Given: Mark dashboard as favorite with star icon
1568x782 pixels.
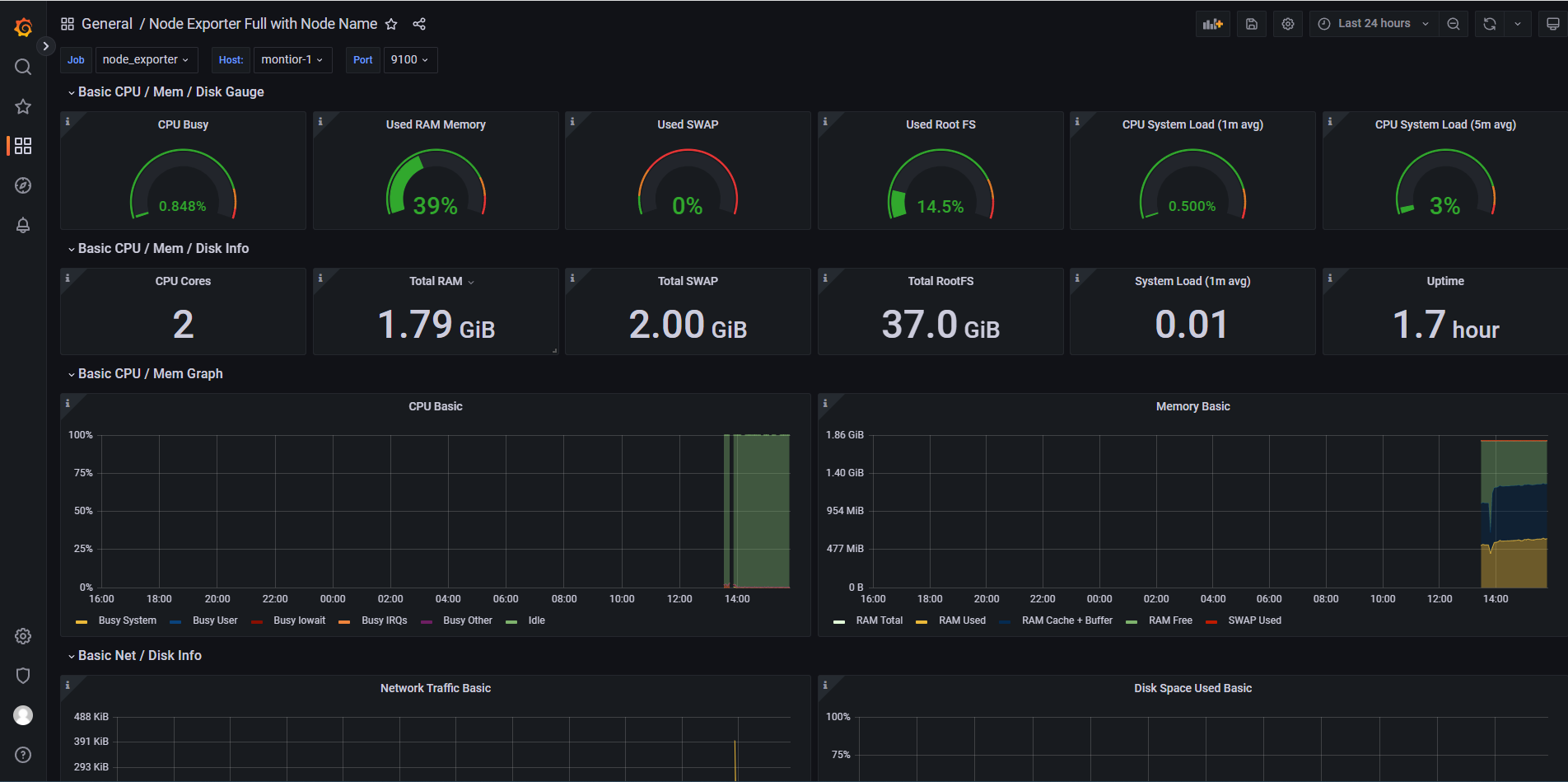Looking at the screenshot, I should tap(391, 24).
